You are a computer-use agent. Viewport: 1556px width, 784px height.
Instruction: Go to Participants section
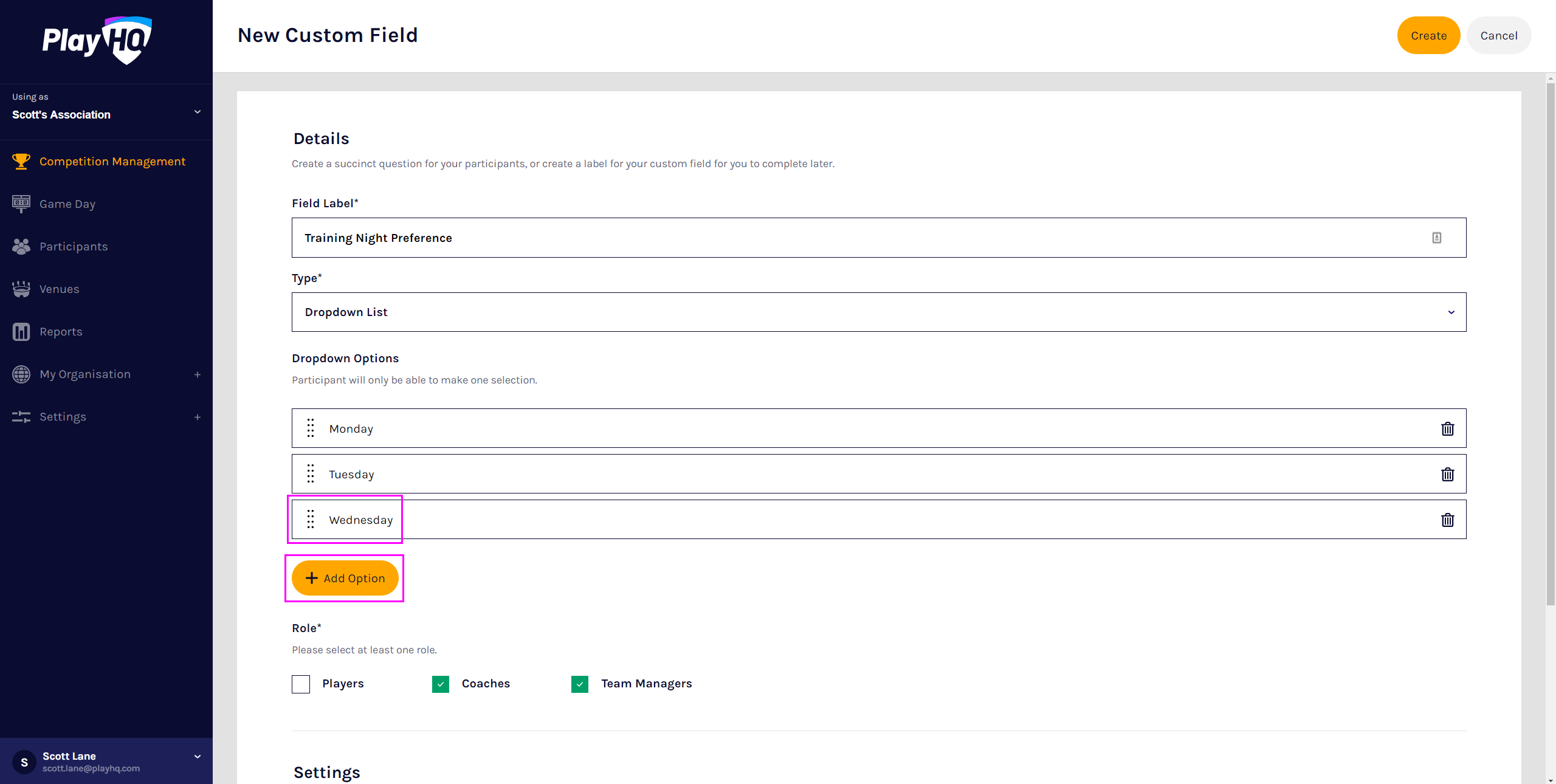click(74, 247)
